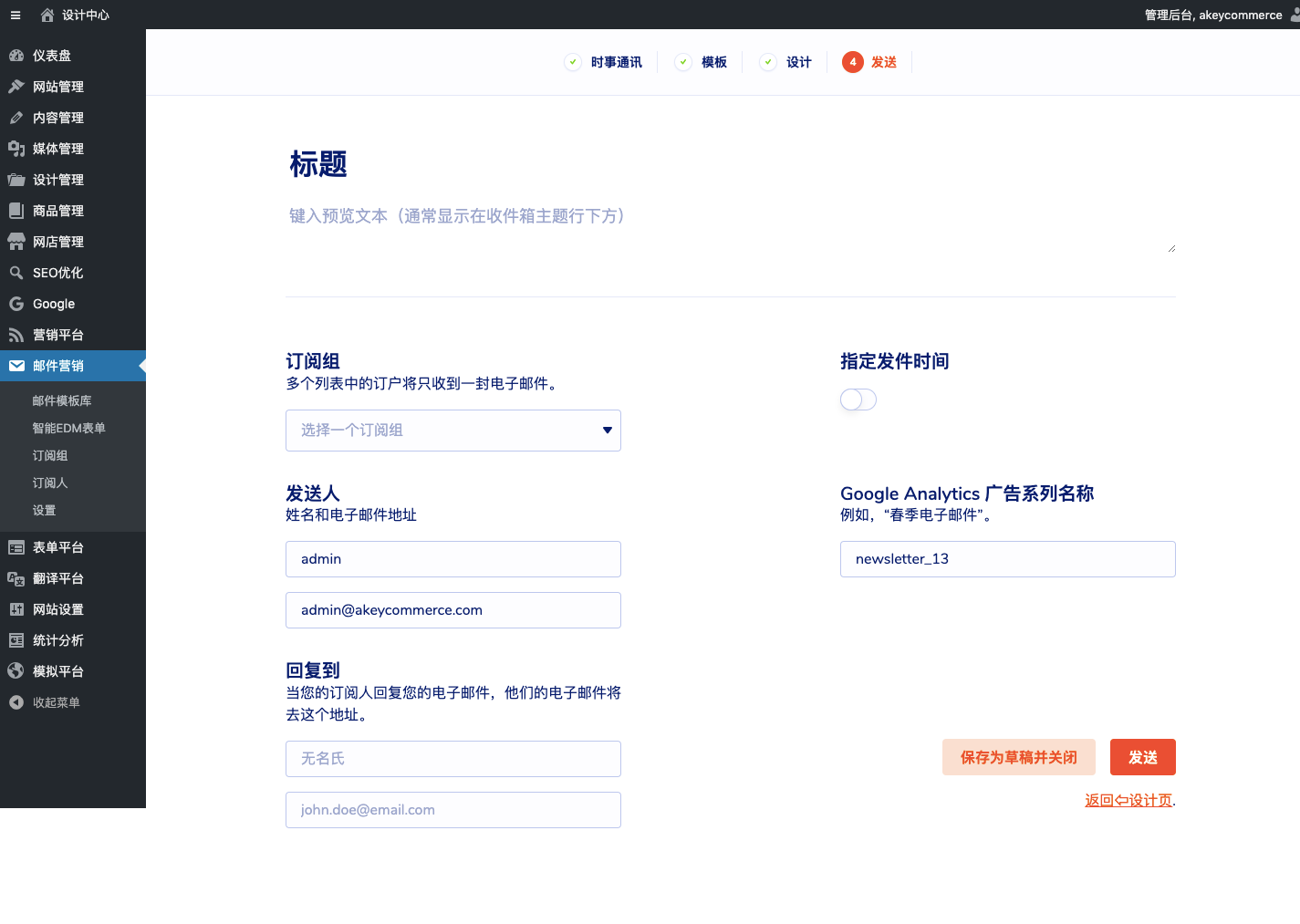Click the 统计分析 chart icon
1300x924 pixels.
16,640
